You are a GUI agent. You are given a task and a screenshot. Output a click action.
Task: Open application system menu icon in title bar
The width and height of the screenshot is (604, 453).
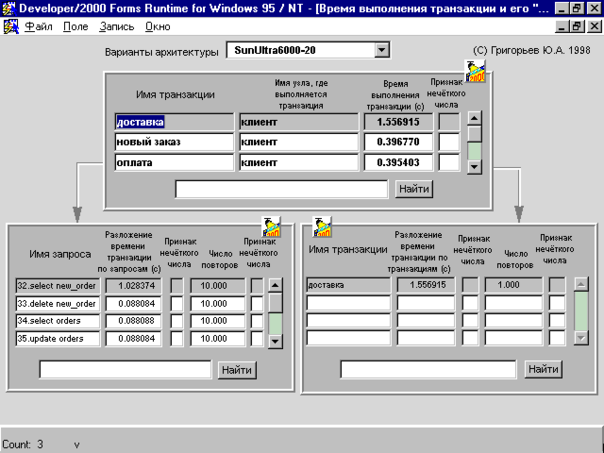click(x=8, y=8)
